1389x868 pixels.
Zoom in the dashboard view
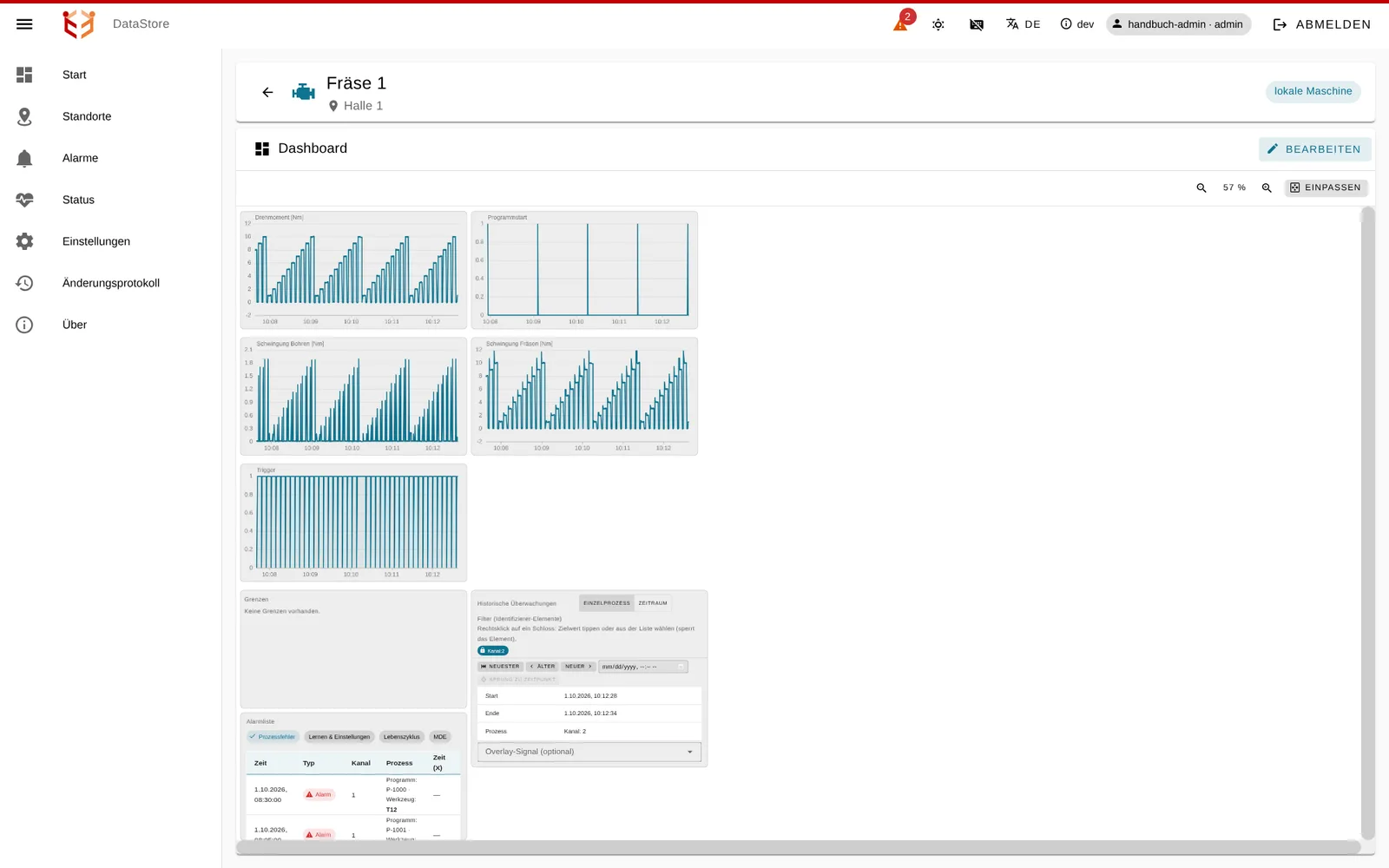[1267, 187]
